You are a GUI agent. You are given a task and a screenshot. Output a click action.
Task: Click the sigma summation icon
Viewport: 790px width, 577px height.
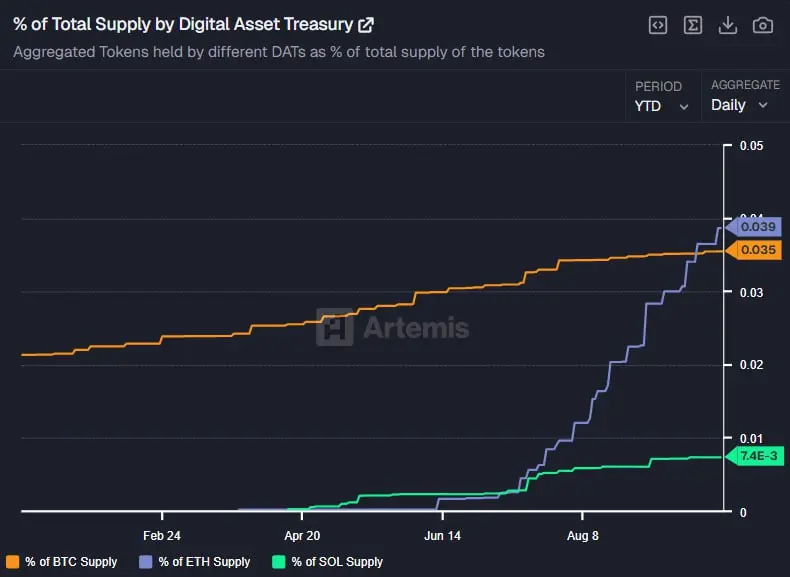(x=693, y=25)
